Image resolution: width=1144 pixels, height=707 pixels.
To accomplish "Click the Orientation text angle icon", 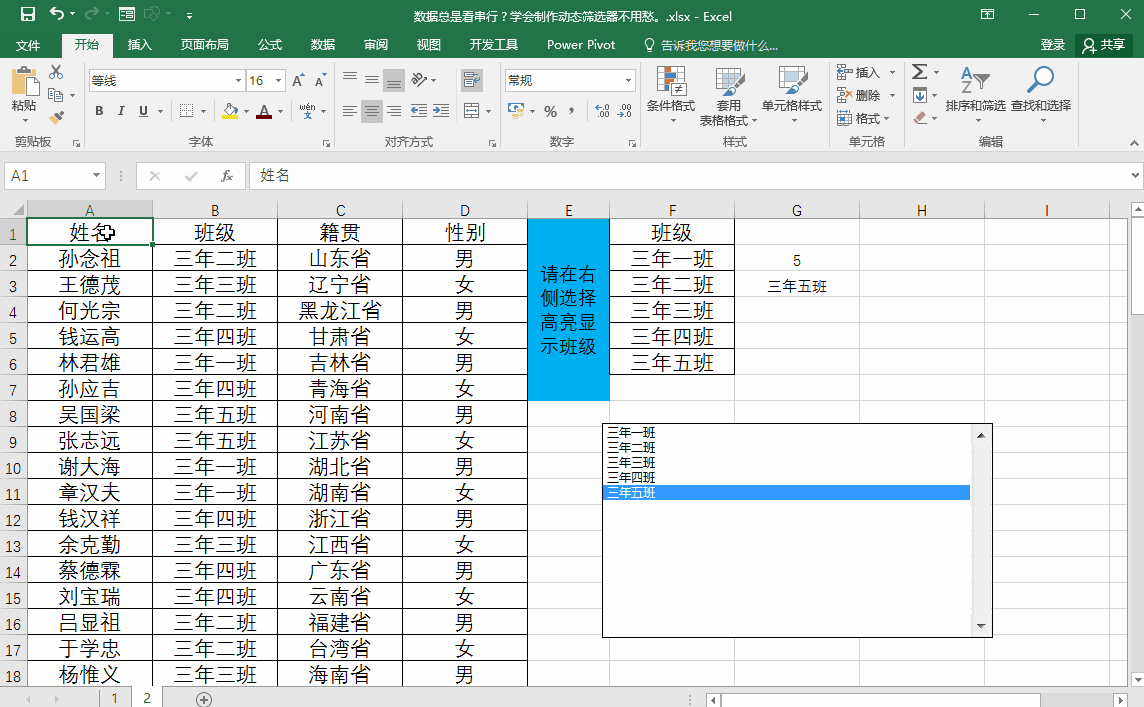I will (420, 80).
